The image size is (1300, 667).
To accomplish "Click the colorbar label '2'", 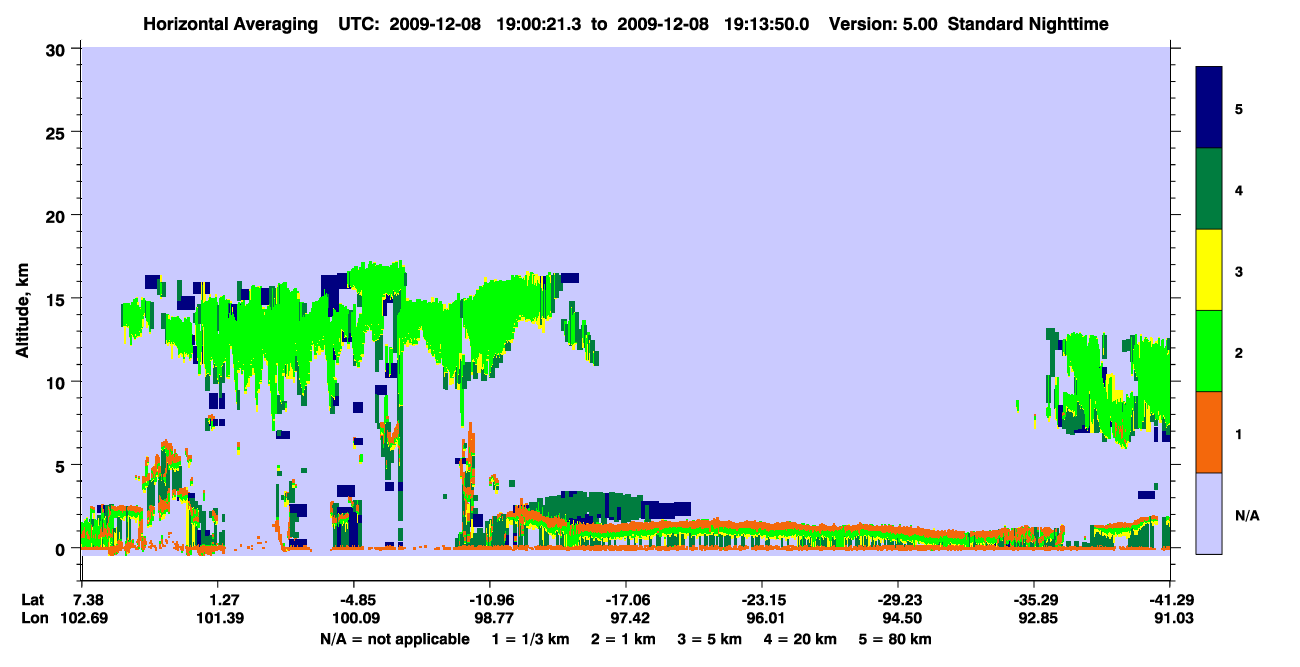I will [1239, 353].
